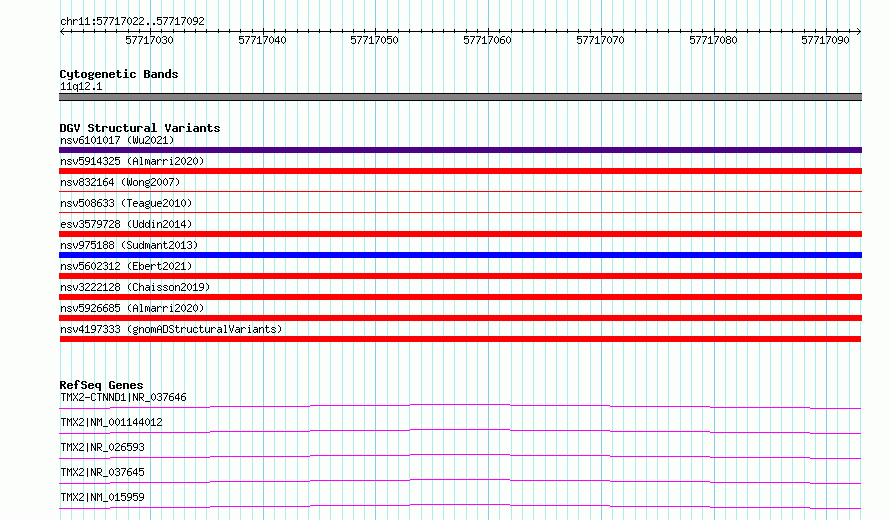The image size is (890, 520).
Task: Click the chr11:57717022..57717092 region label
Action: [x=132, y=21]
